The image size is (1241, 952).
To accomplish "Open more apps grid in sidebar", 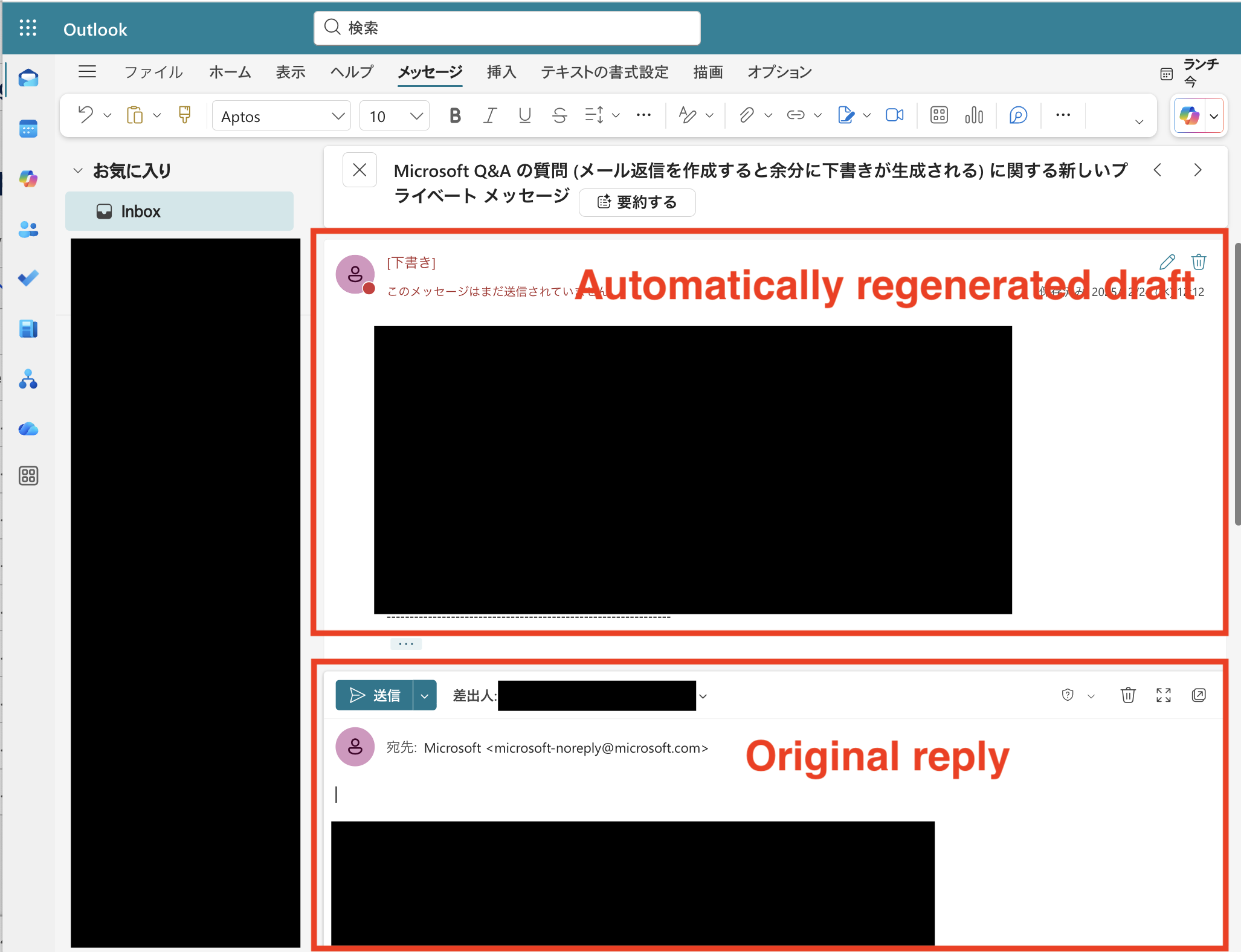I will click(x=28, y=476).
